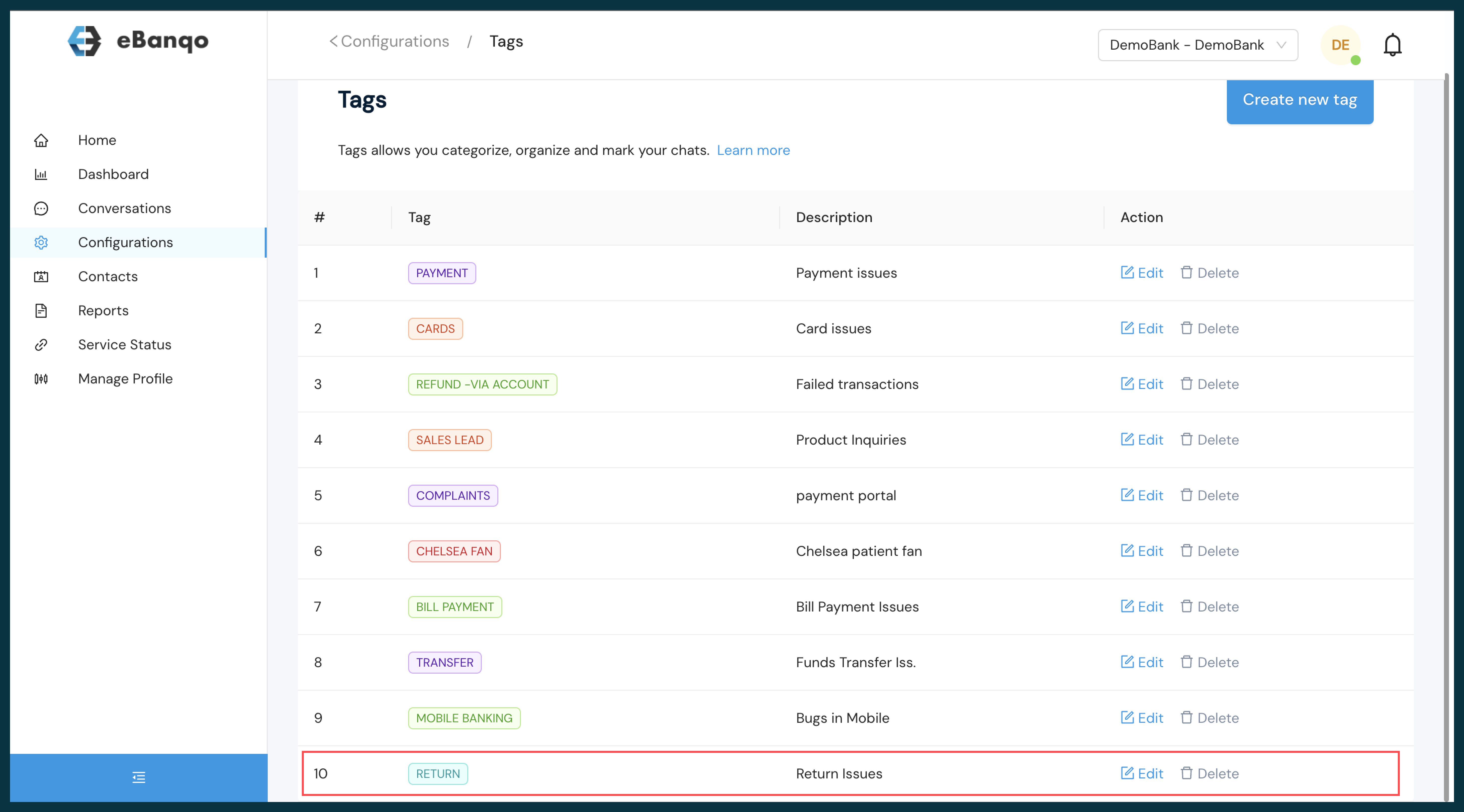The height and width of the screenshot is (812, 1464).
Task: Click the 'Chelsea patient fan' description
Action: point(859,551)
